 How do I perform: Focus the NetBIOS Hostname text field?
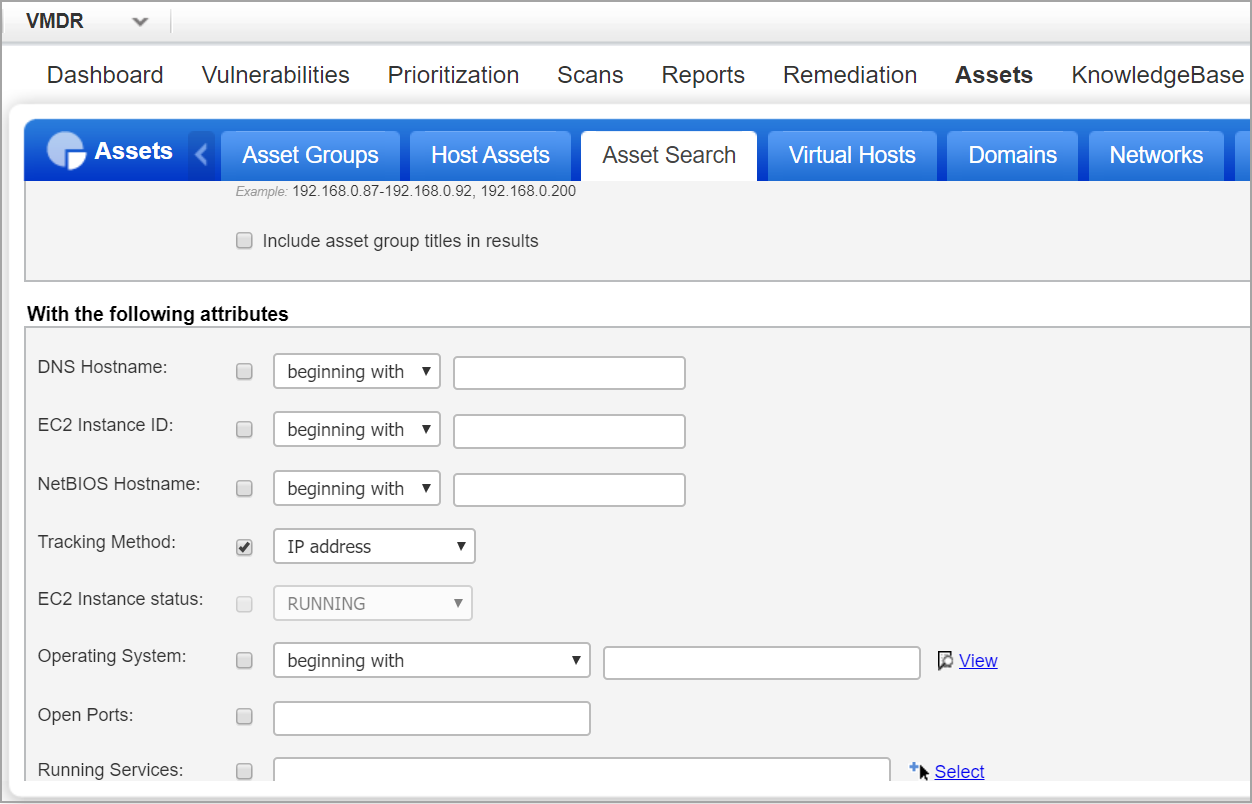[569, 489]
